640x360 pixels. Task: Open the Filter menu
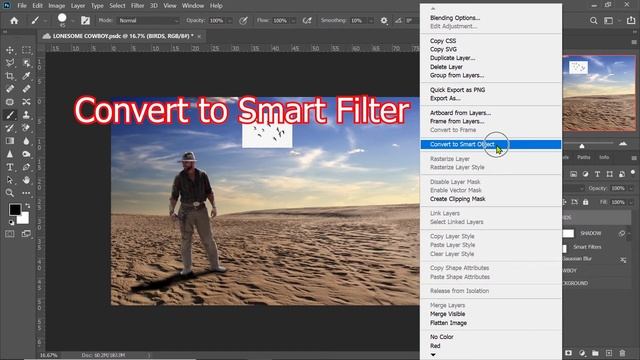coord(137,6)
